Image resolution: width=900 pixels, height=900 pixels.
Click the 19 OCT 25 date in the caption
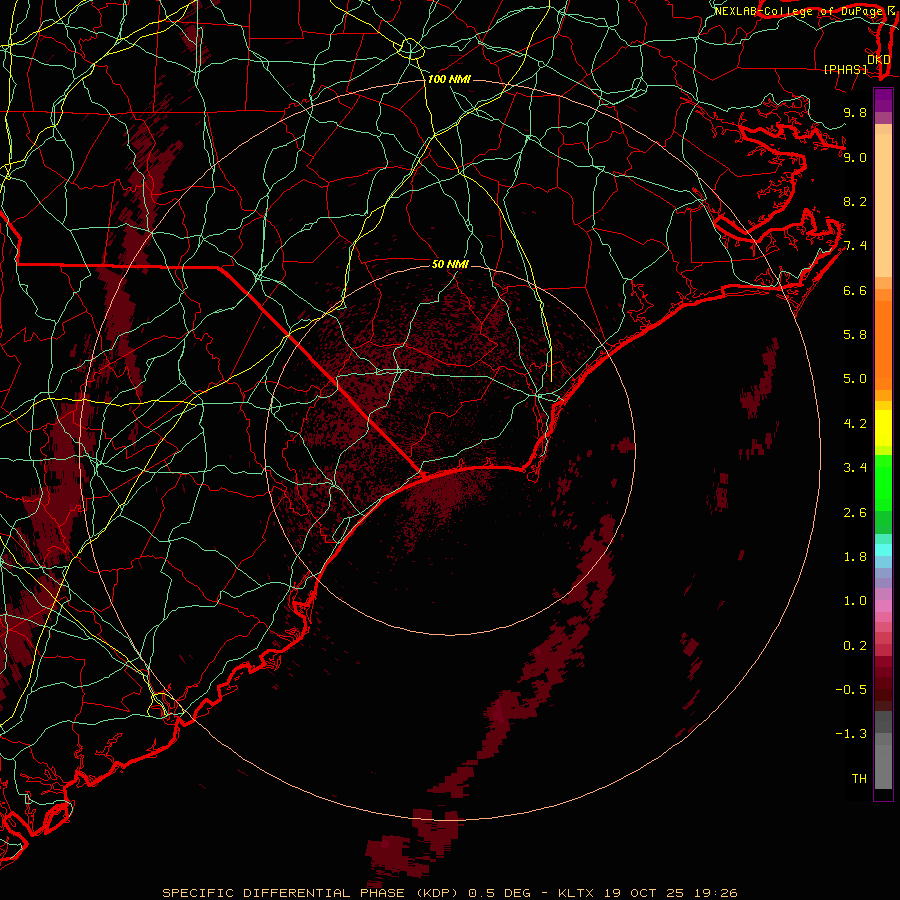pyautogui.click(x=645, y=893)
